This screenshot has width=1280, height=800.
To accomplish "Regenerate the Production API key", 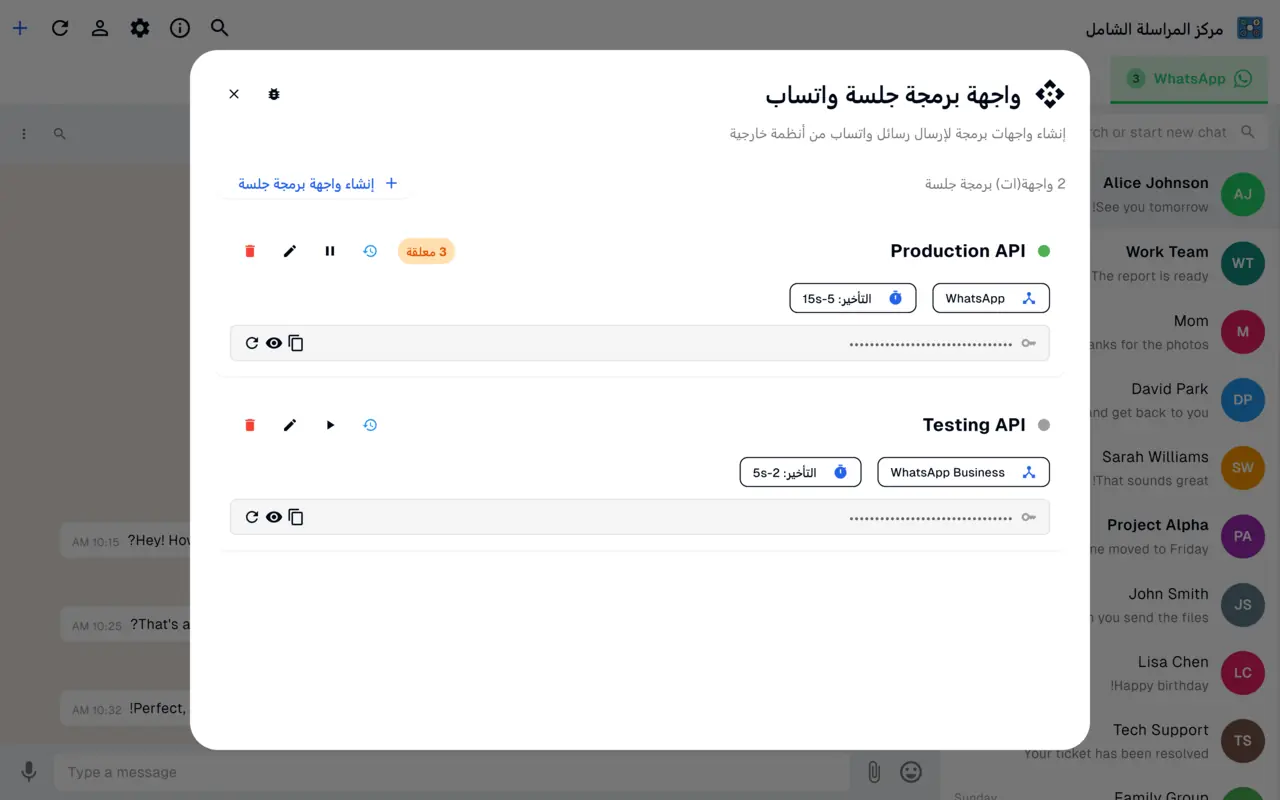I will (252, 343).
